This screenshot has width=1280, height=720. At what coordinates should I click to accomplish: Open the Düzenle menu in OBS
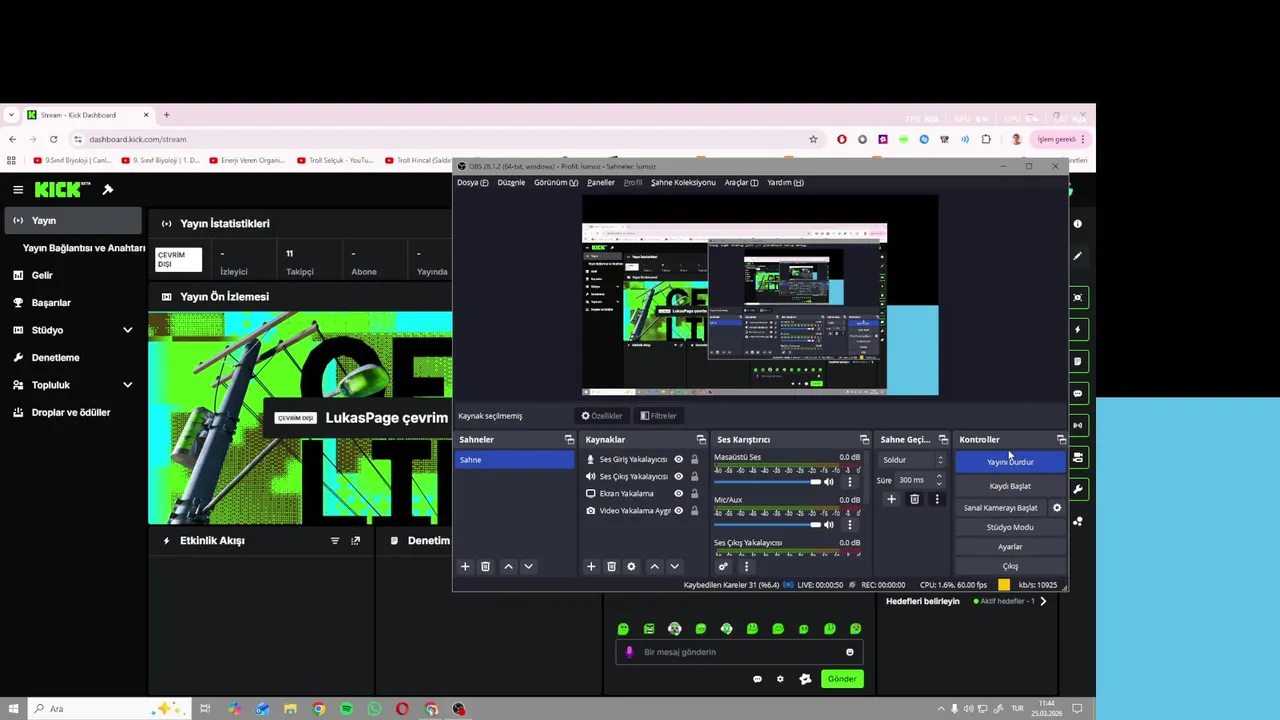click(511, 183)
